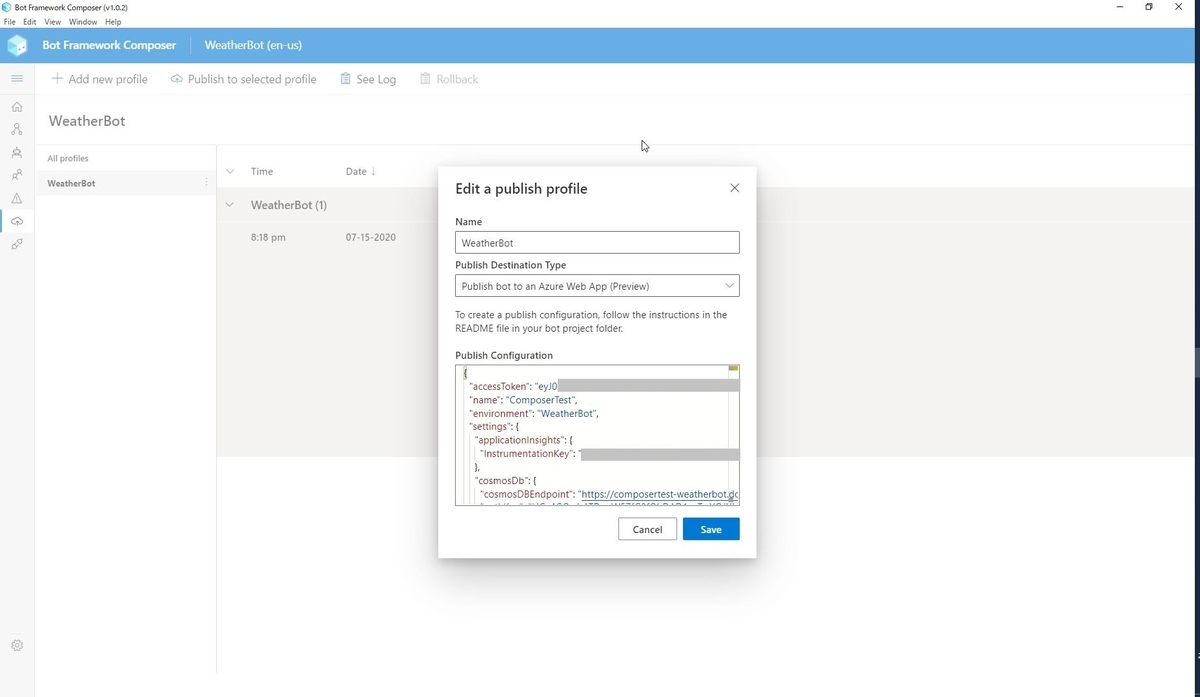Click the Rollback toolbar item
This screenshot has width=1200, height=697.
click(449, 79)
